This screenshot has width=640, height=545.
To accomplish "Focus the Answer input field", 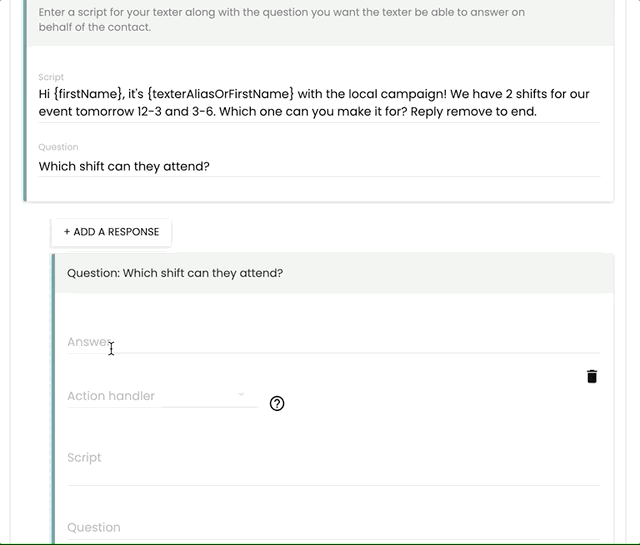I will pyautogui.click(x=333, y=342).
